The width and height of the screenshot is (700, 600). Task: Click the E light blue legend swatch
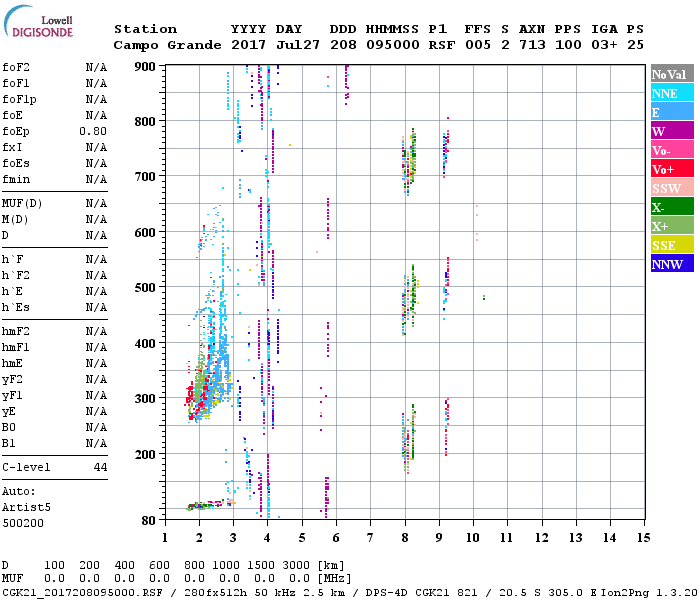click(670, 112)
